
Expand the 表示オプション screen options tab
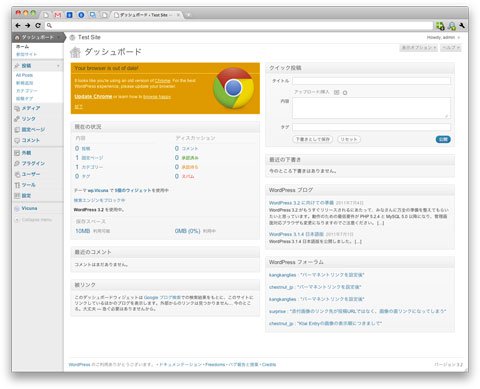pyautogui.click(x=419, y=48)
